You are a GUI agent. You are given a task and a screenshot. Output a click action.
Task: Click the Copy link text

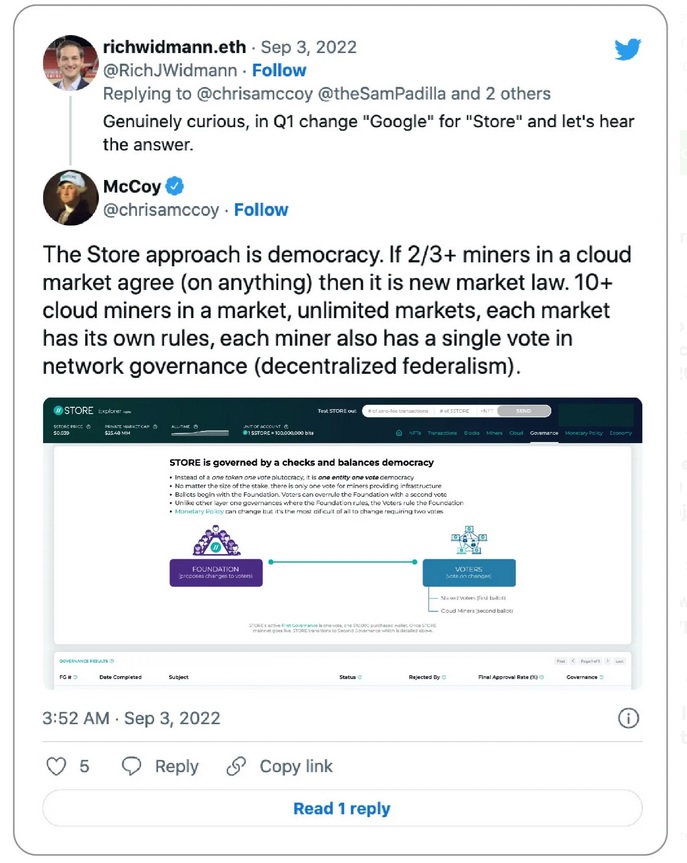(x=296, y=766)
